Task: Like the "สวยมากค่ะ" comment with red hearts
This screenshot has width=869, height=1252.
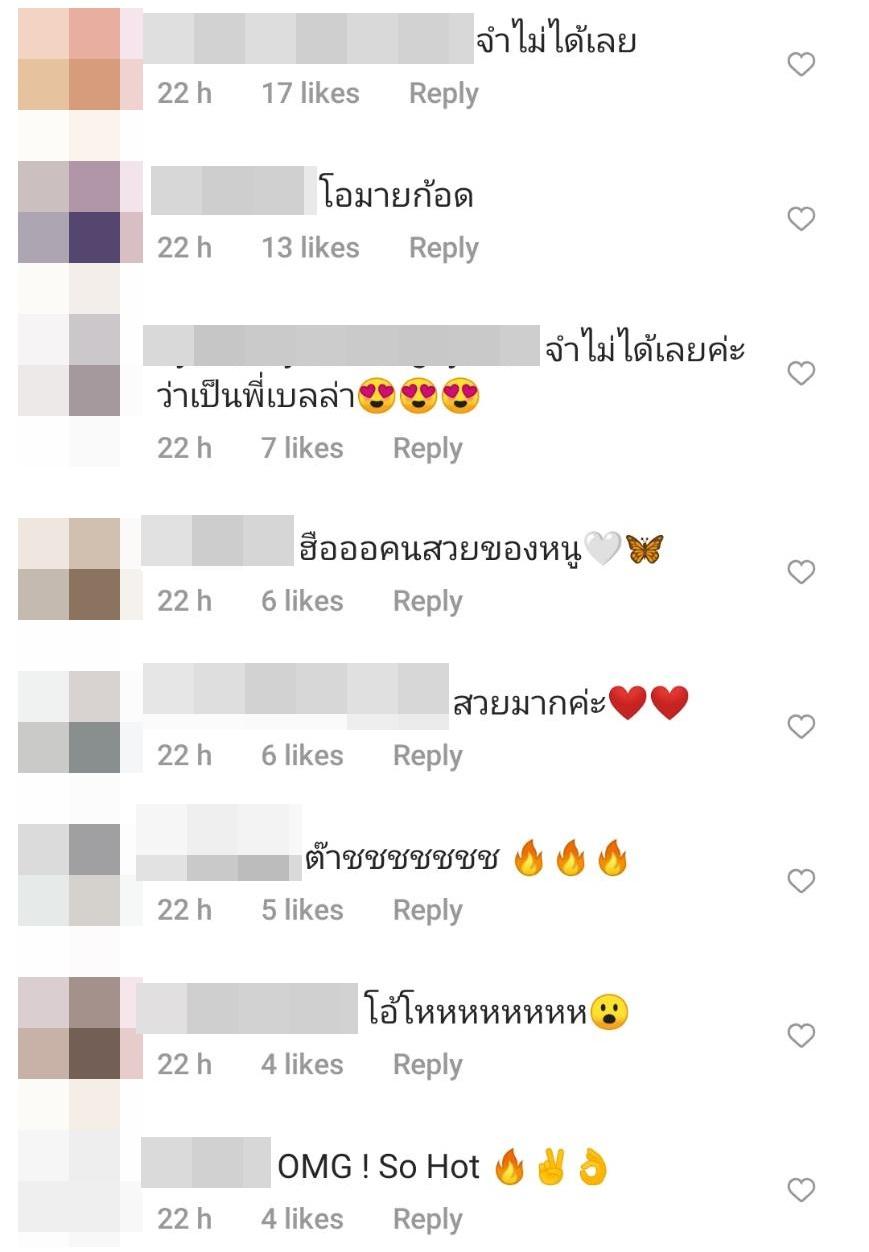Action: pyautogui.click(x=801, y=727)
